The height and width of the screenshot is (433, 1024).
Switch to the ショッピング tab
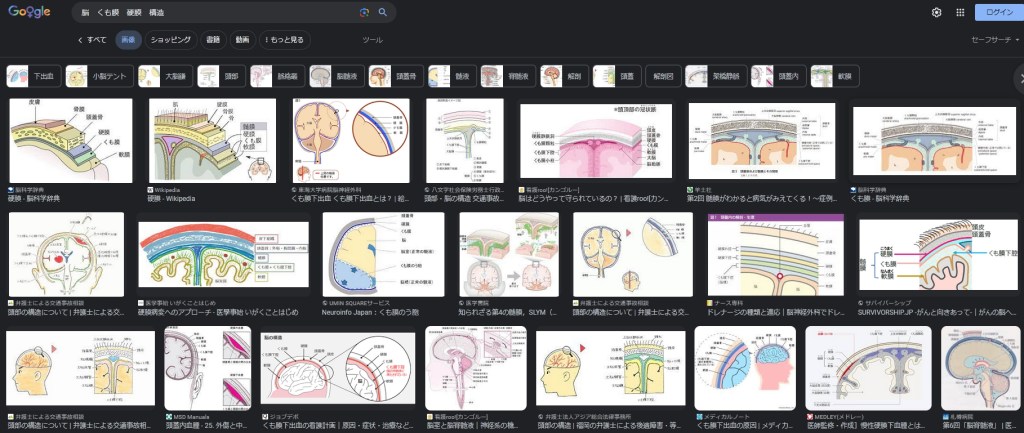click(x=170, y=40)
